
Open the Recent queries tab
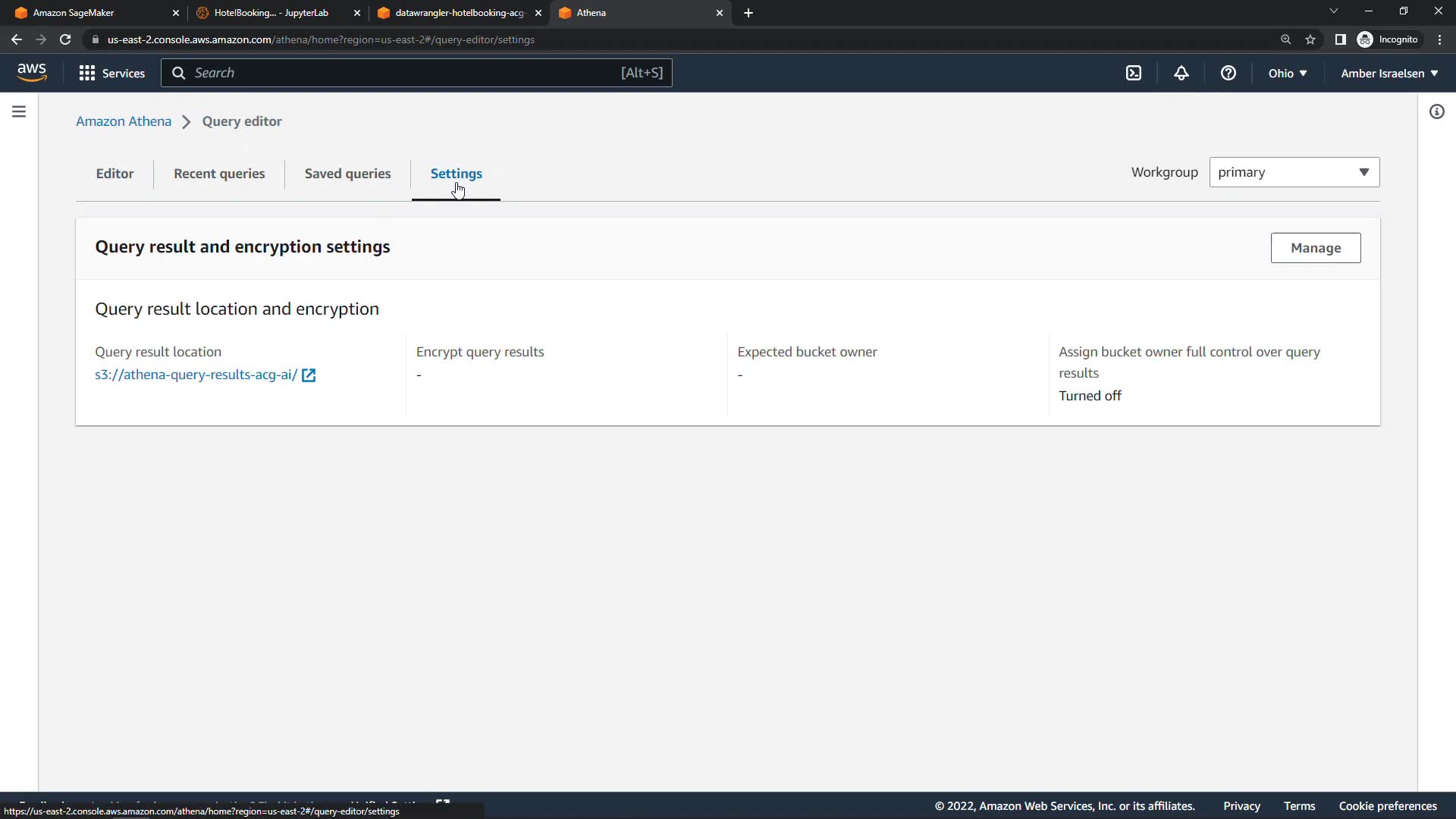tap(219, 174)
